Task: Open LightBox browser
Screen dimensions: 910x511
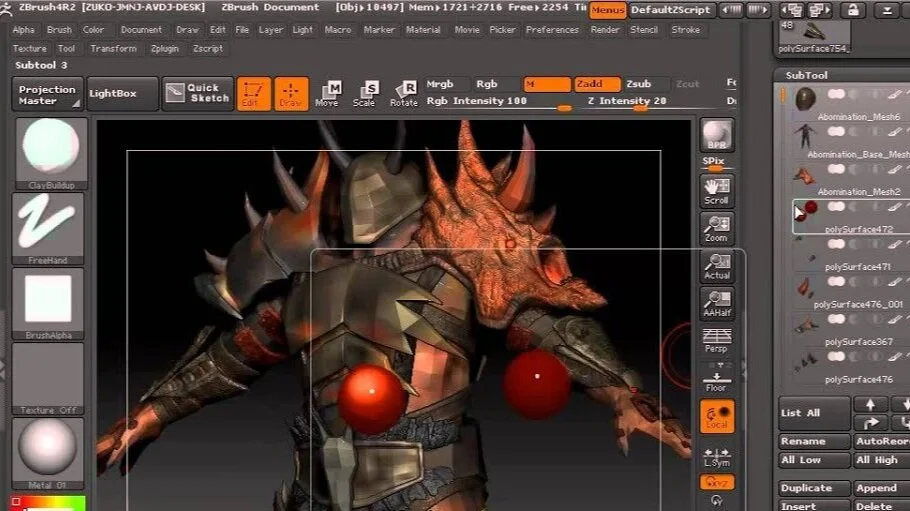Action: (122, 93)
